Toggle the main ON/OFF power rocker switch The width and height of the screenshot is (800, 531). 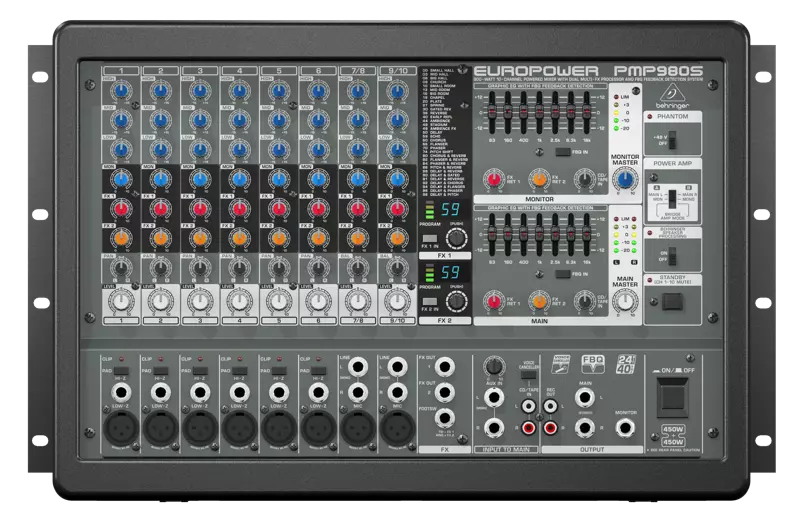(672, 396)
